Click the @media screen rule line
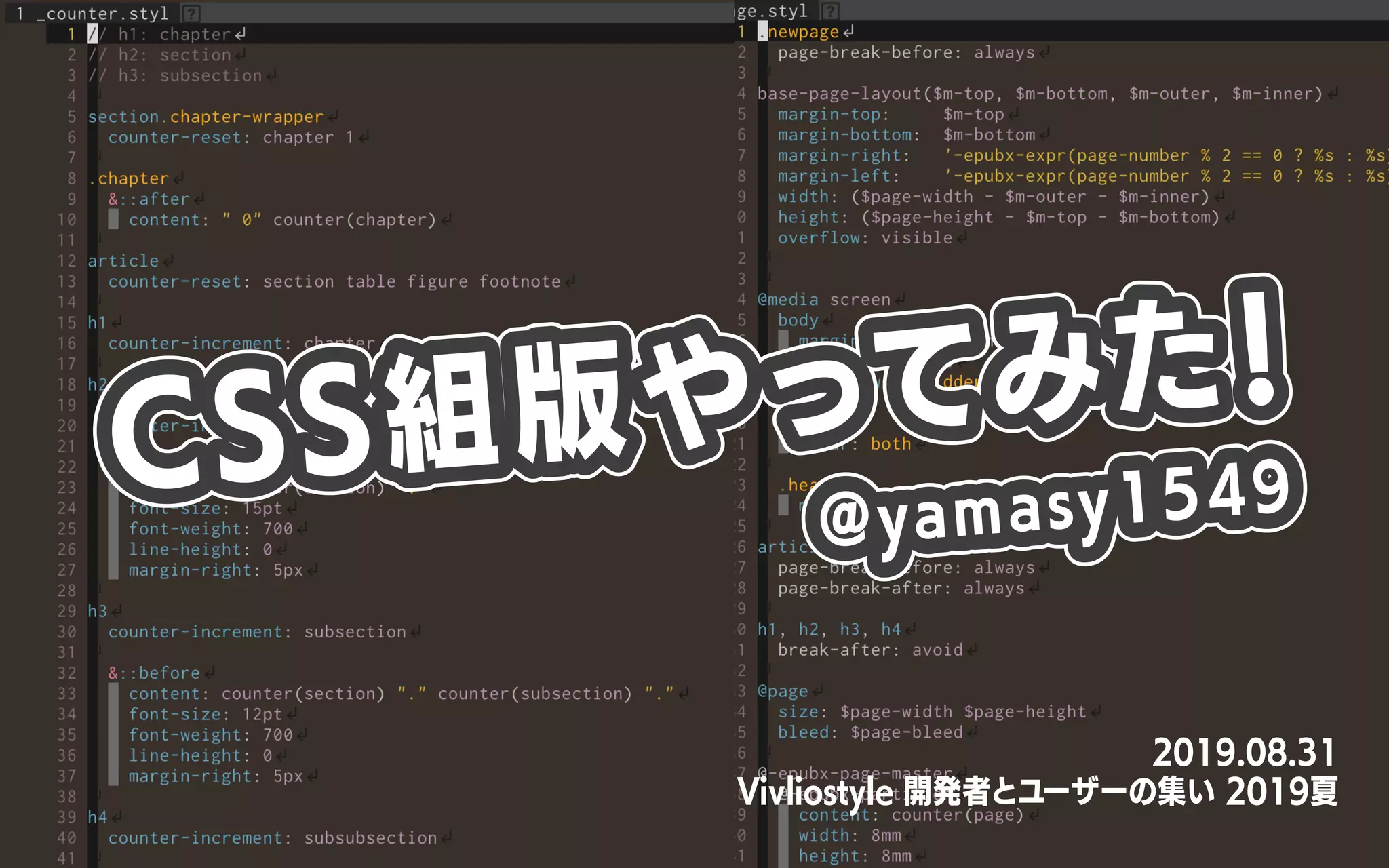Screen dimensions: 1389x868 tap(823, 300)
